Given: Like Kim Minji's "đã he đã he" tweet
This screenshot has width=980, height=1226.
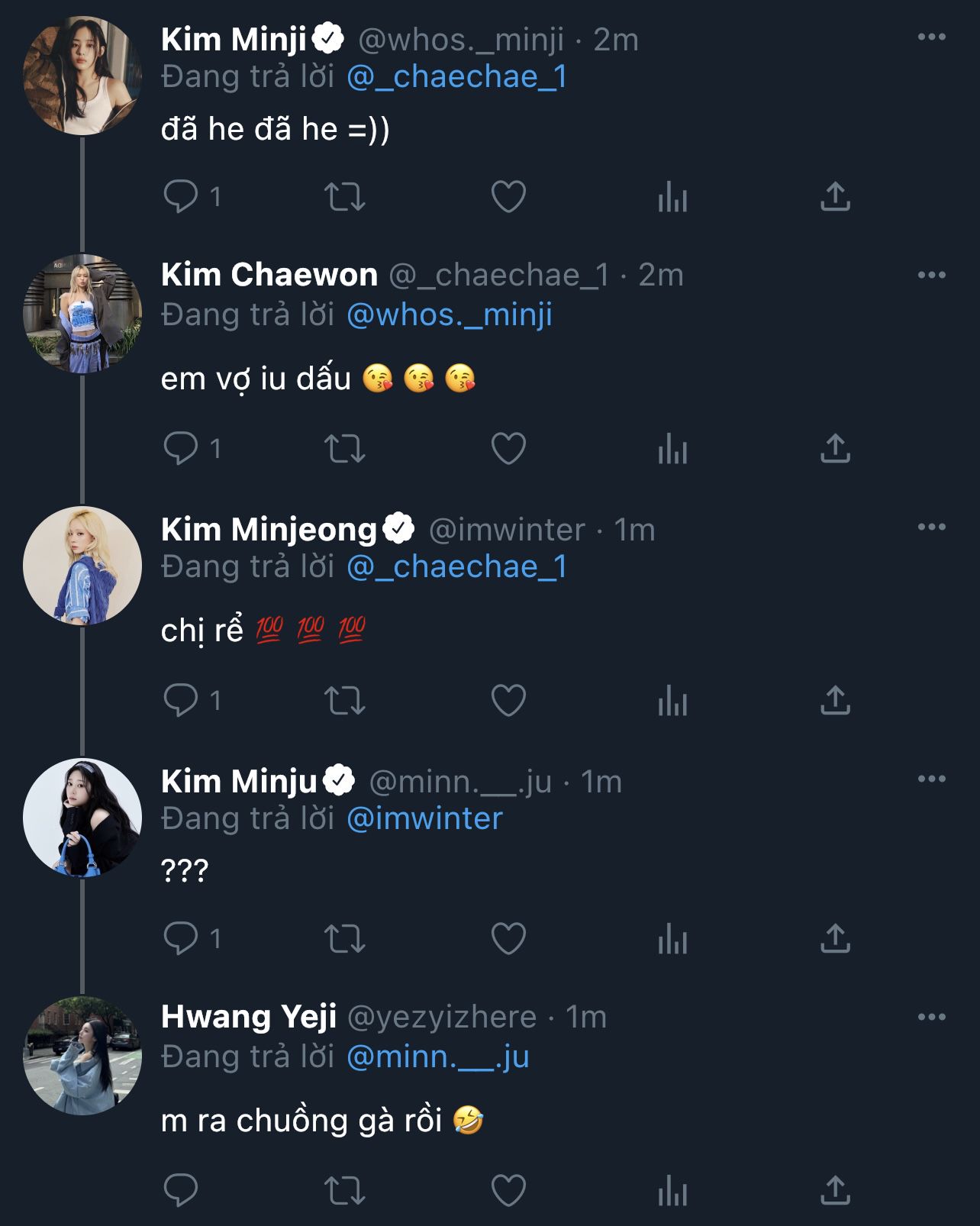Looking at the screenshot, I should (x=508, y=197).
